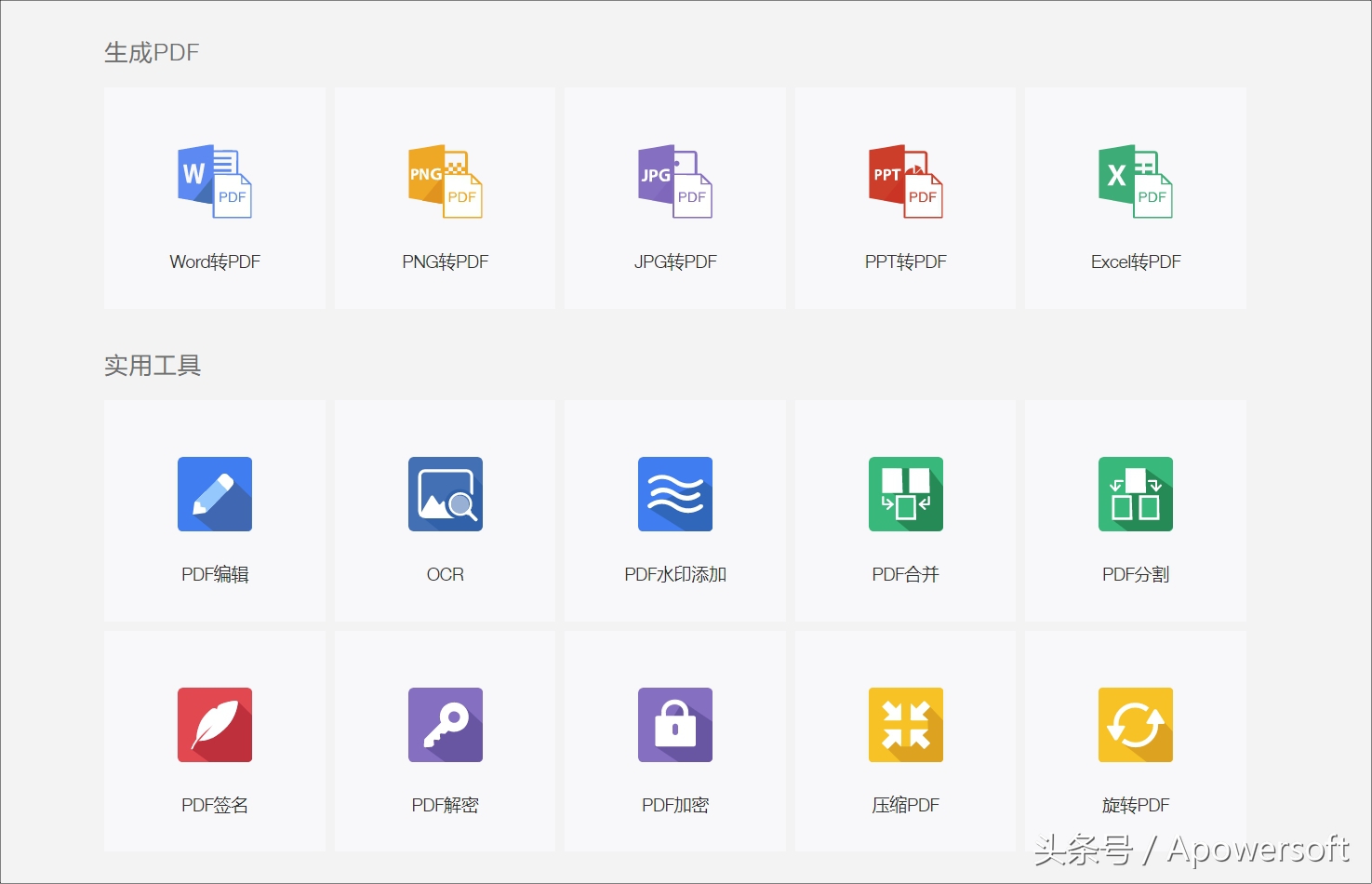Viewport: 1372px width, 884px height.
Task: Select the Excel转PDF icon
Action: (1135, 181)
